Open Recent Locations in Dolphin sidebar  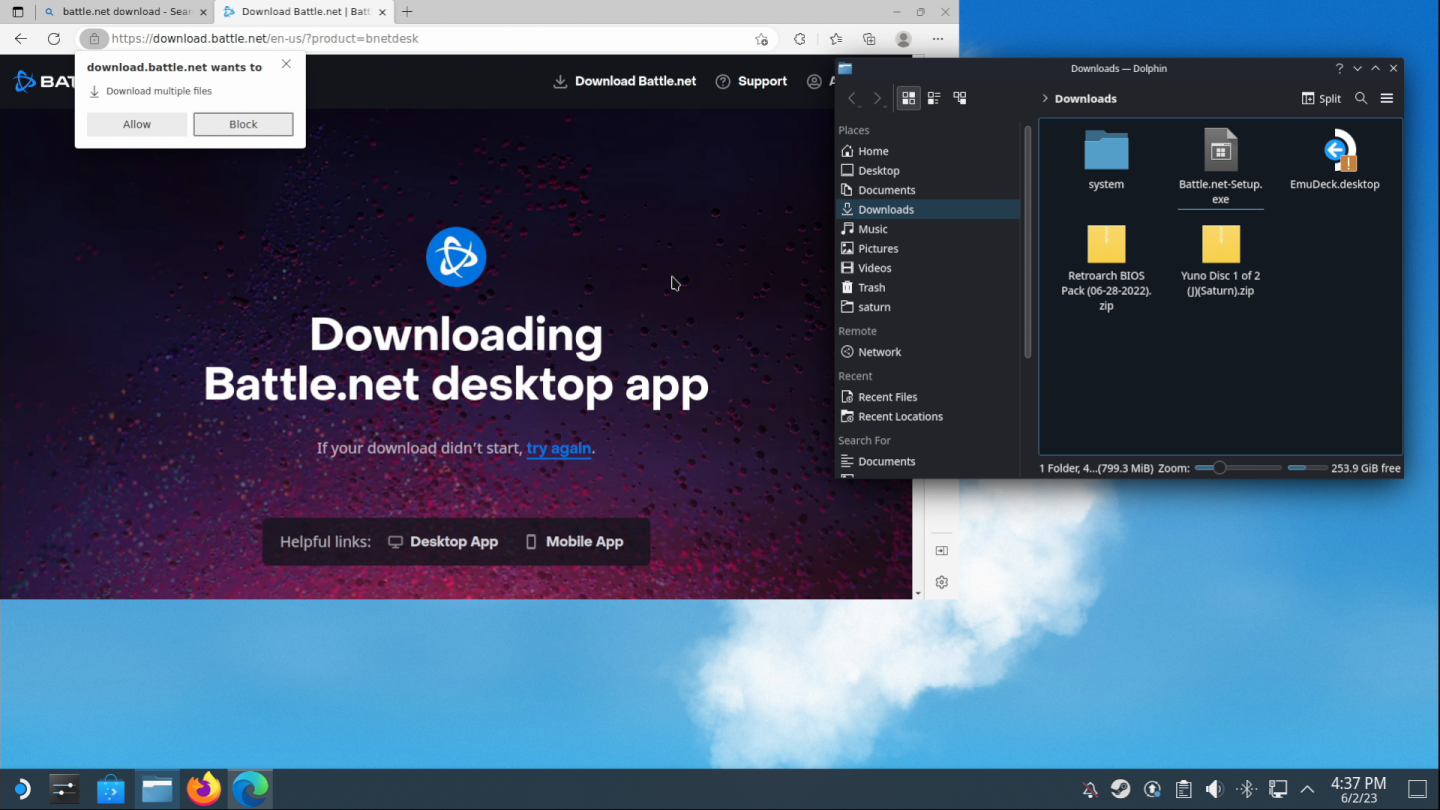[x=927, y=416]
